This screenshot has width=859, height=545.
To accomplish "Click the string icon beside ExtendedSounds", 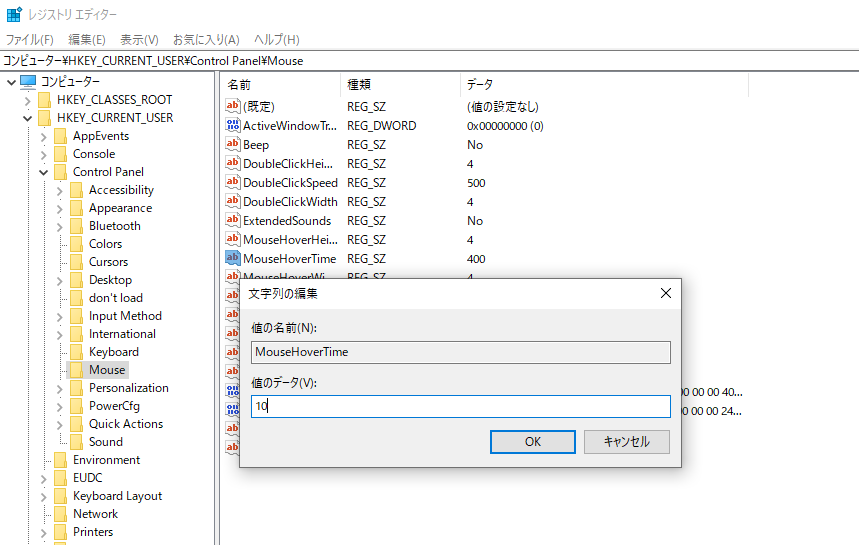I will pyautogui.click(x=232, y=220).
